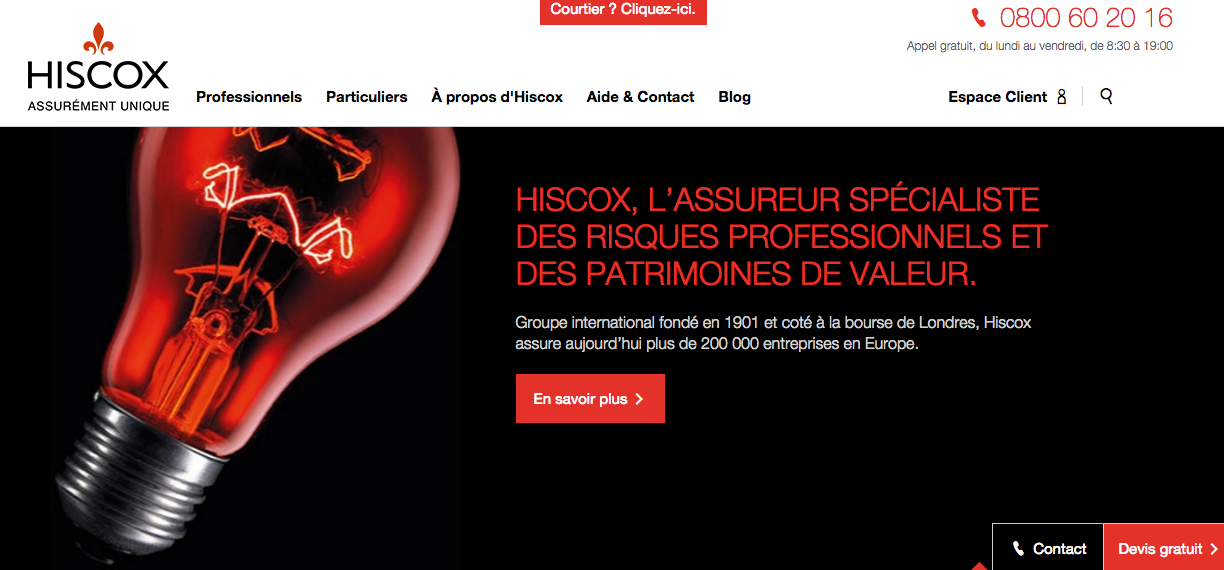Viewport: 1224px width, 570px height.
Task: Go to the Blog section
Action: coord(734,97)
